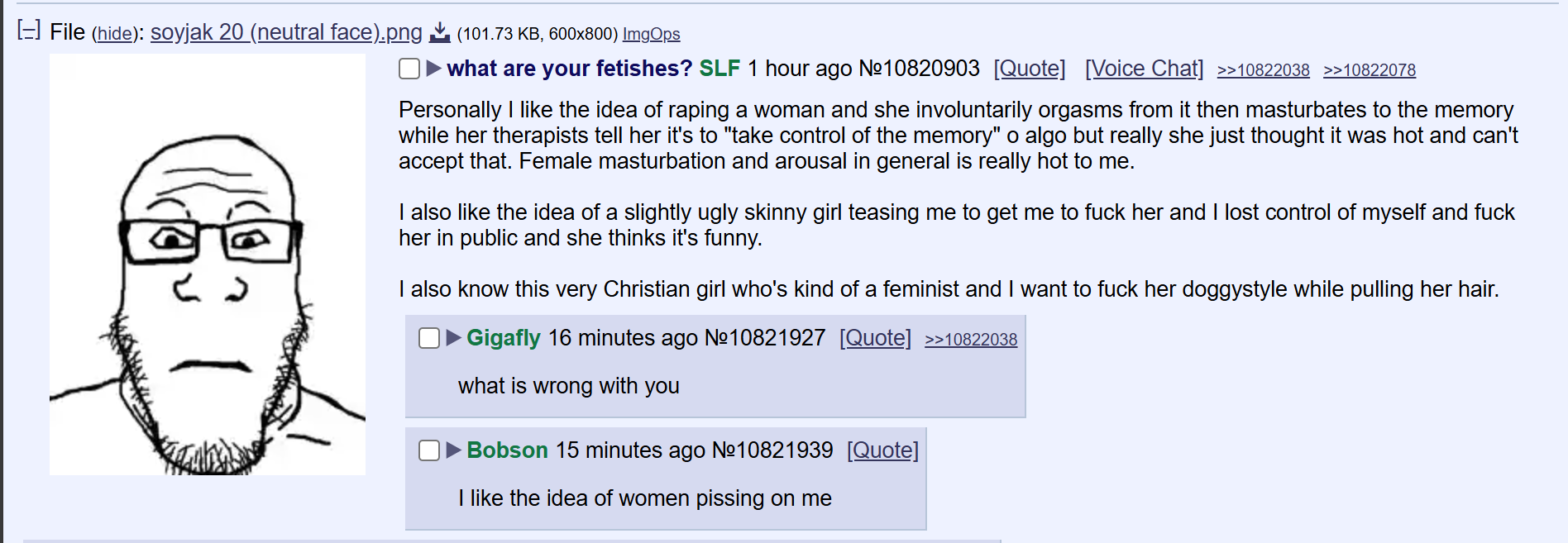The image size is (1568, 543).
Task: Follow the >>10822038 backlink on the original post
Action: tap(1264, 70)
